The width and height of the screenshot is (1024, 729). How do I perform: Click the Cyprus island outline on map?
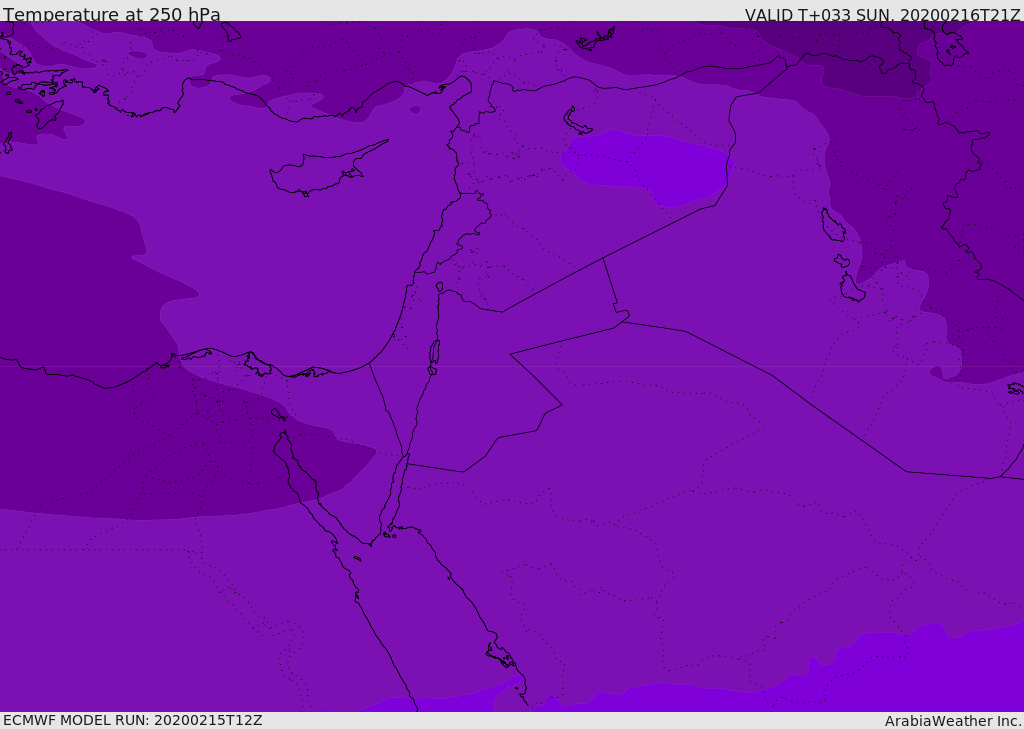(x=329, y=168)
